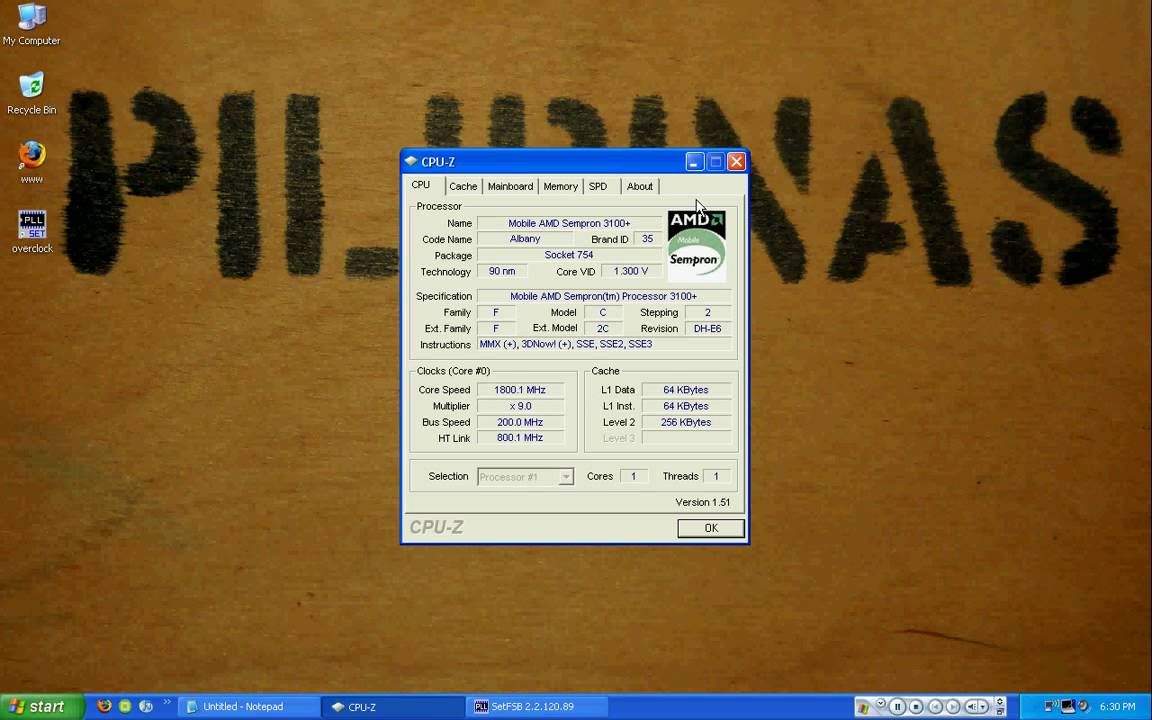Click the L1 Data value 64 KBytes
The image size is (1152, 720).
[x=686, y=390]
